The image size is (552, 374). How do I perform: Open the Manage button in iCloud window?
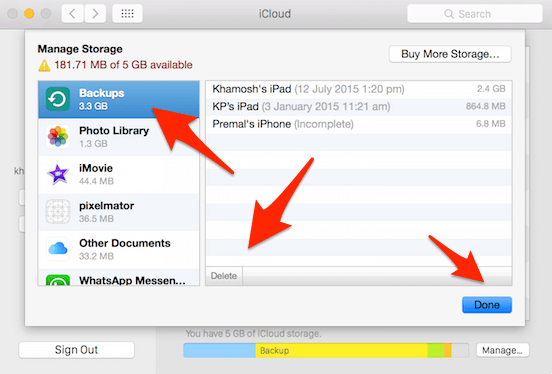(502, 350)
